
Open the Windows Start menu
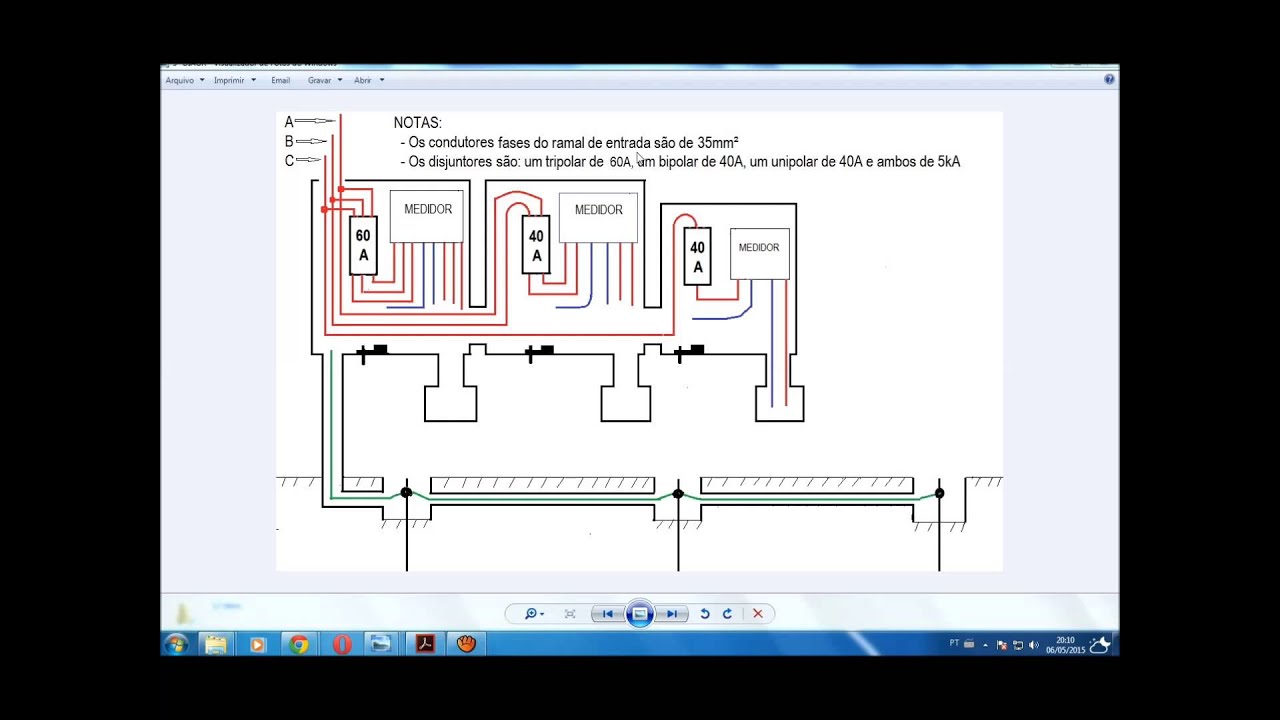176,644
